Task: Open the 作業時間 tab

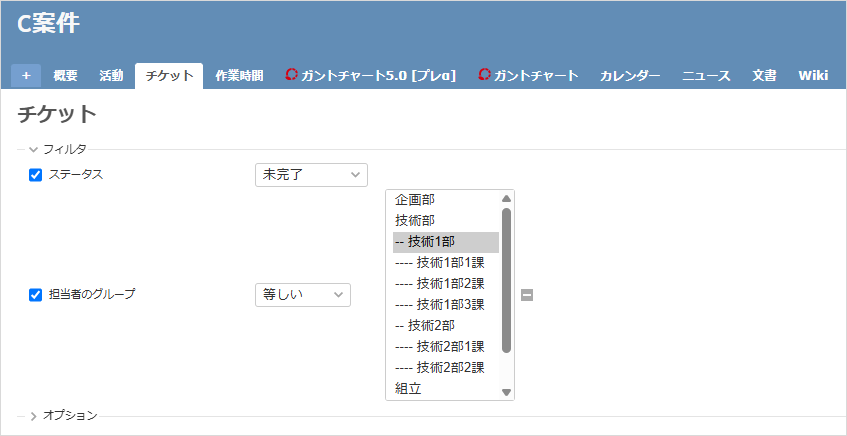Action: pyautogui.click(x=239, y=76)
